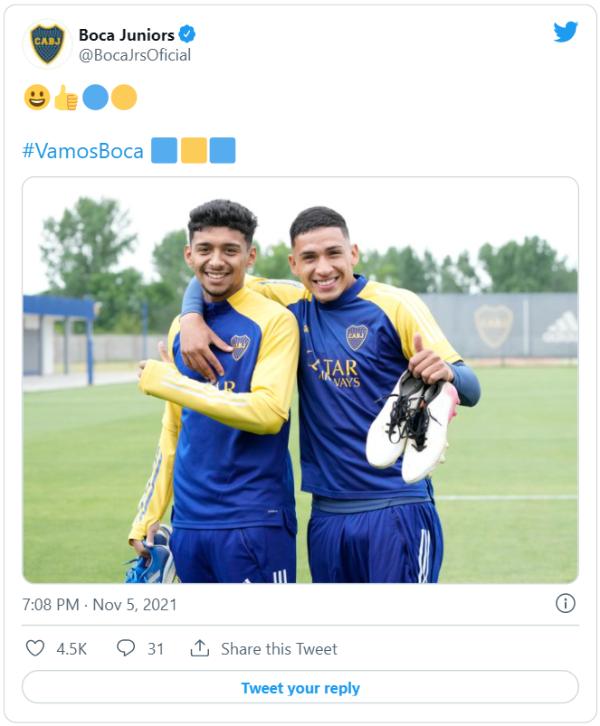Click the 7:08 PM Nov 5, 2021 timestamp
This screenshot has height=726, width=600.
point(99,605)
